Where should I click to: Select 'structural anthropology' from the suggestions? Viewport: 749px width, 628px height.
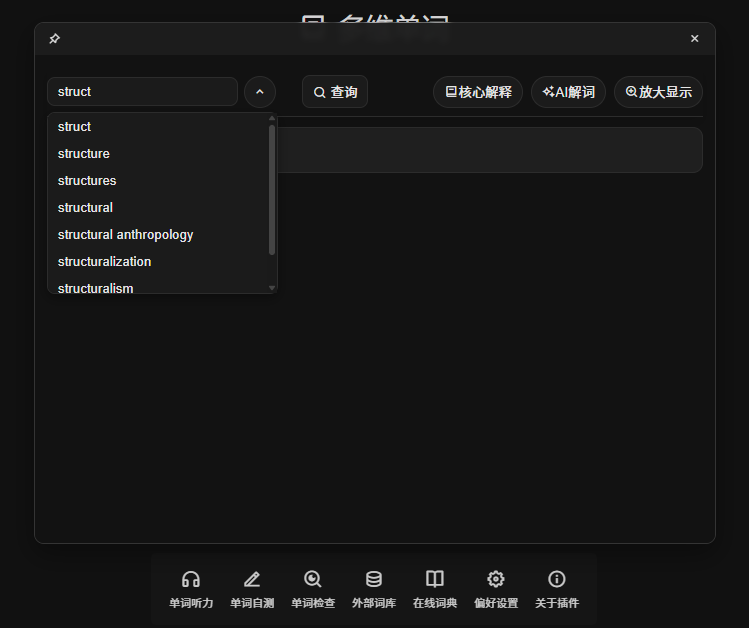pos(125,235)
